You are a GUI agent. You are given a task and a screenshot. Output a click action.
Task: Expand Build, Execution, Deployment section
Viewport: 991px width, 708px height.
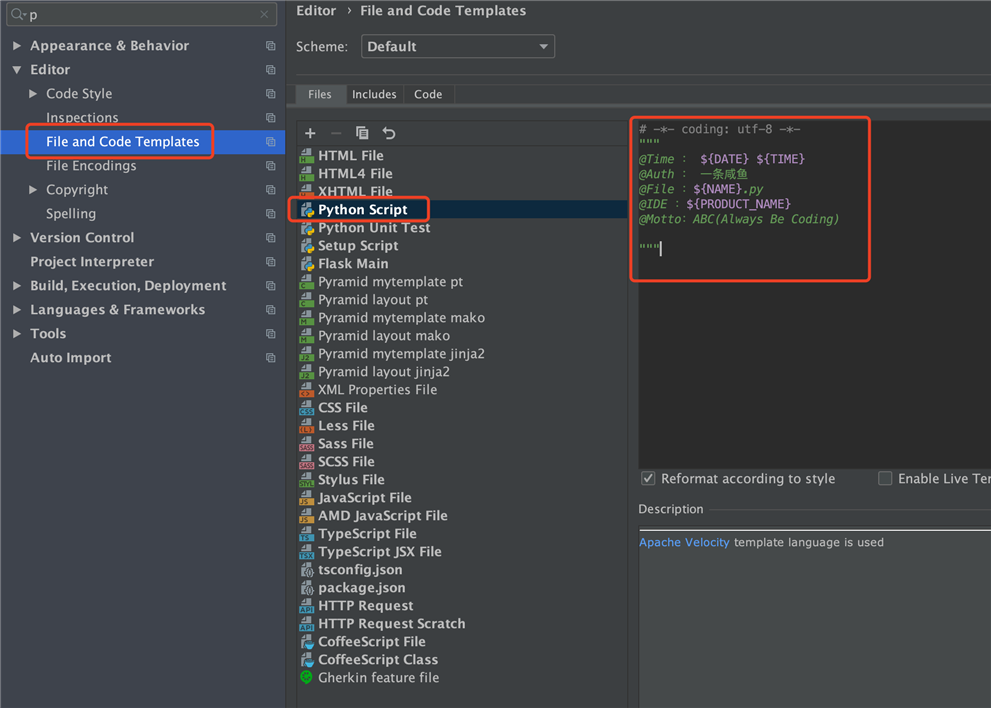(x=17, y=286)
